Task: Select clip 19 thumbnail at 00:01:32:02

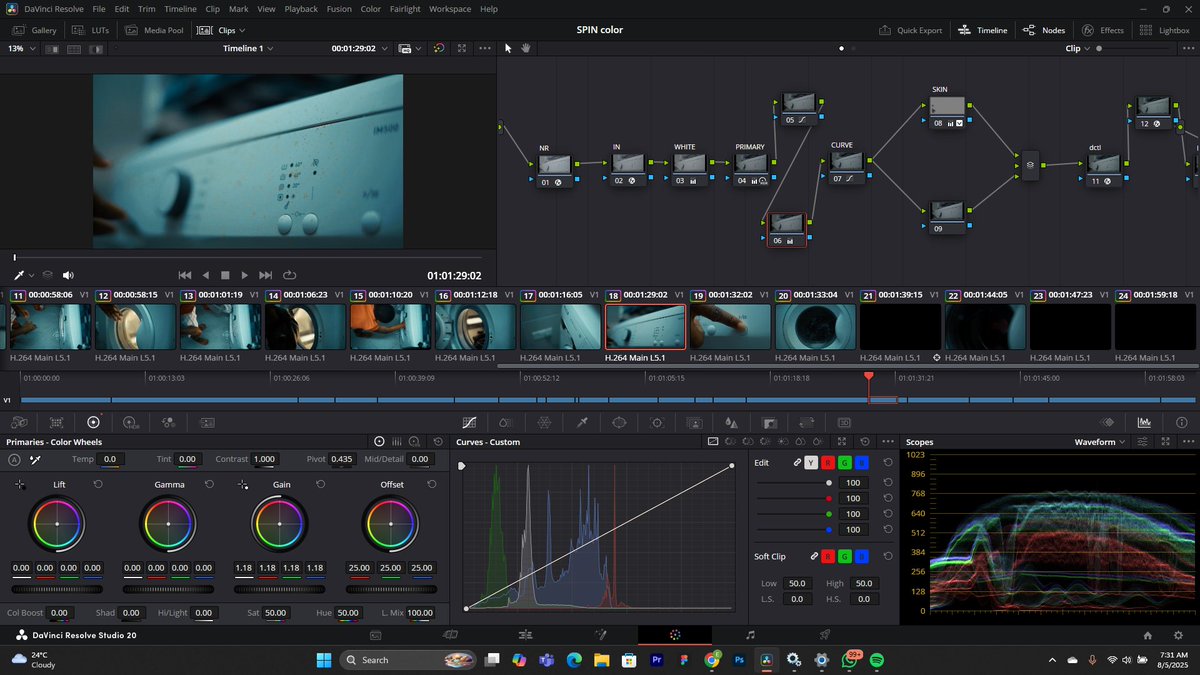Action: tap(729, 327)
